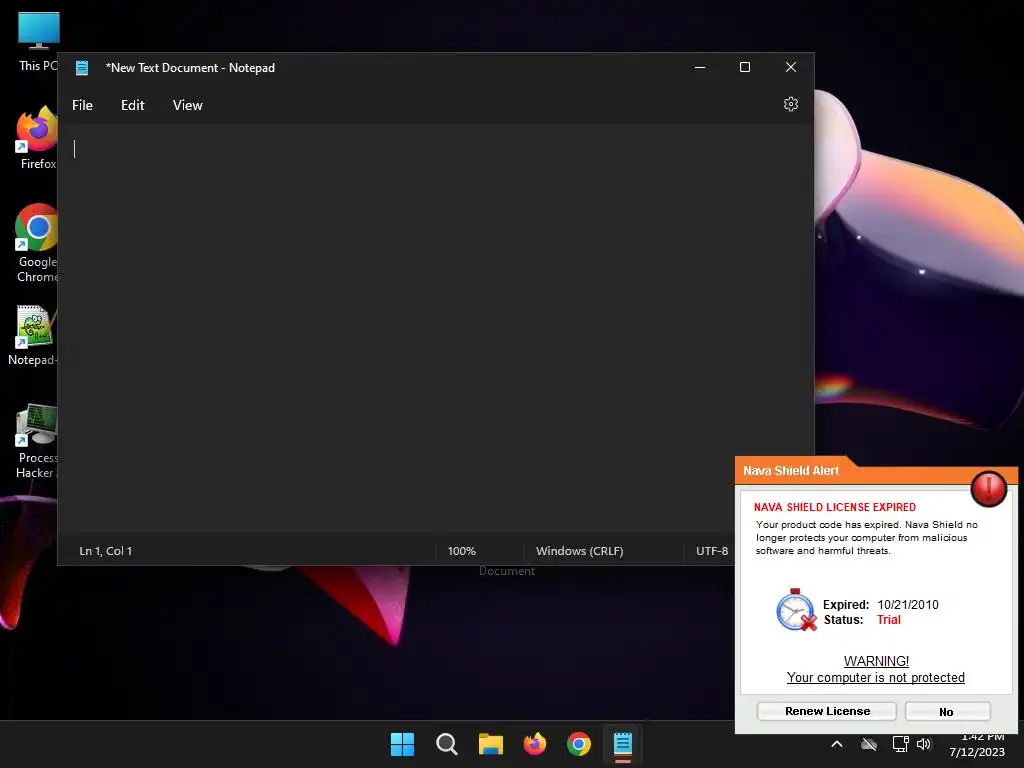The image size is (1024, 768).
Task: Click the expired clock icon in alert
Action: click(x=796, y=610)
